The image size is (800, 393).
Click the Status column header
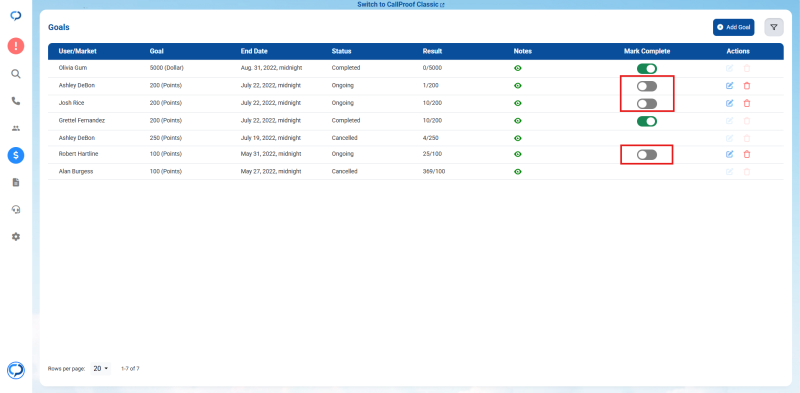pos(341,52)
